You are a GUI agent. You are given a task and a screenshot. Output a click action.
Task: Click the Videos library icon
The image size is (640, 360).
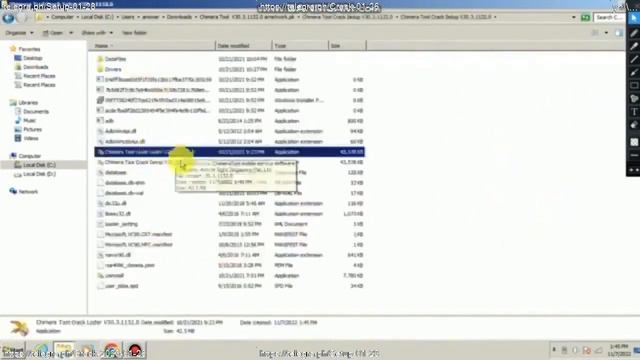pyautogui.click(x=18, y=138)
